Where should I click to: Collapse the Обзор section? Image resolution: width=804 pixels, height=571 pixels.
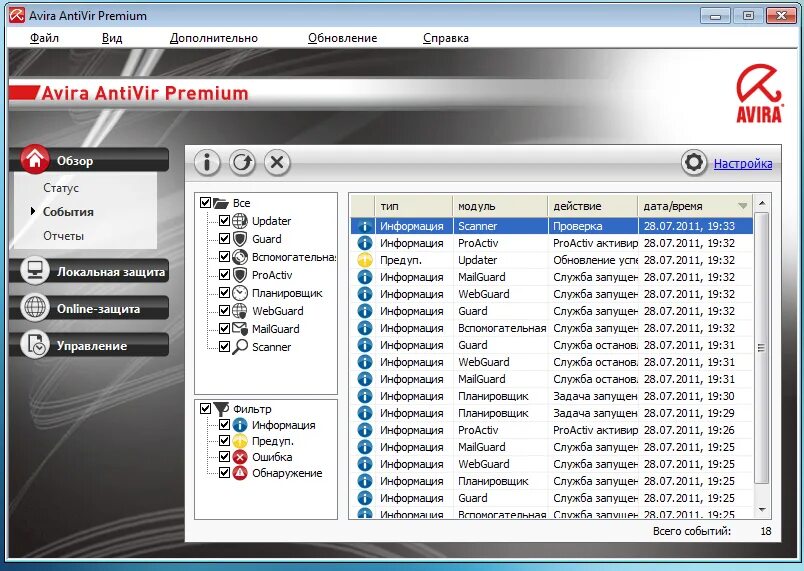(x=89, y=160)
